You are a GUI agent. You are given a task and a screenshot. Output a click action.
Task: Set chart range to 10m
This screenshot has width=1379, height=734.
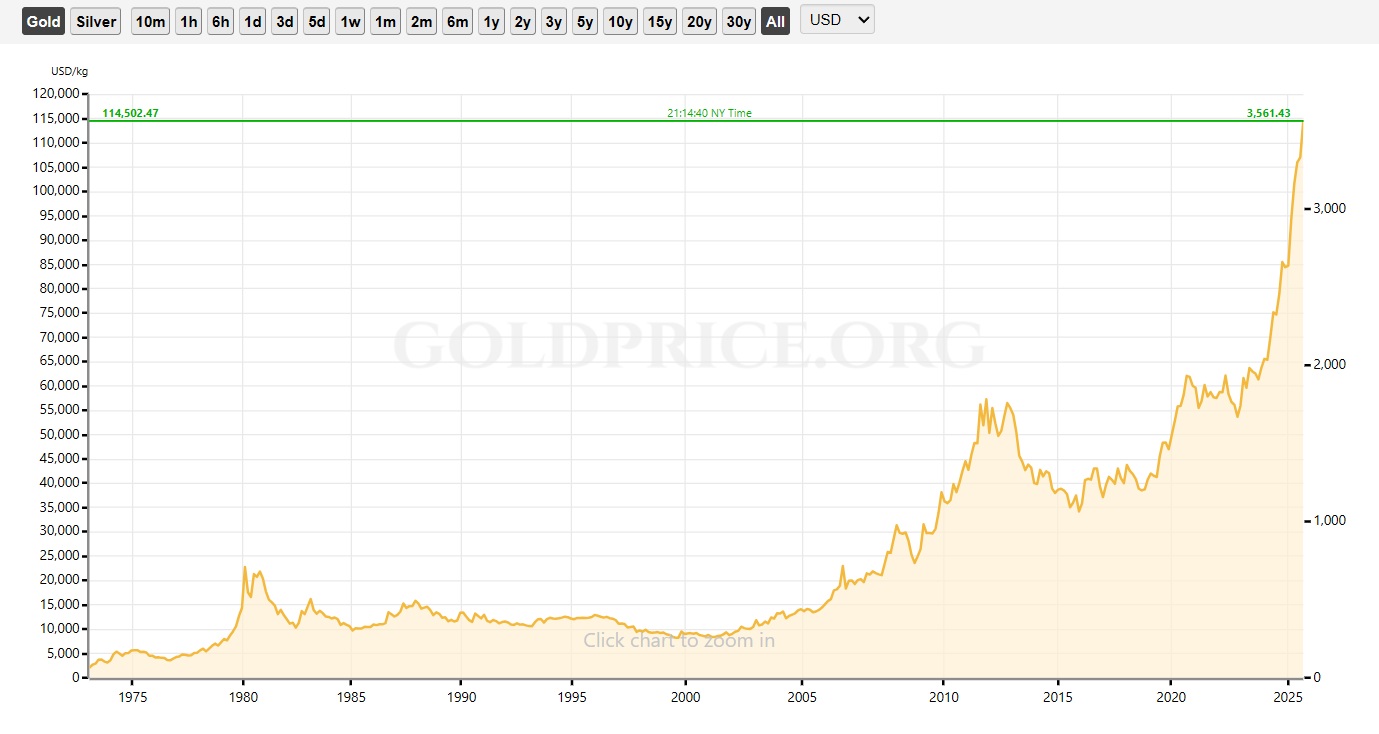pos(150,21)
